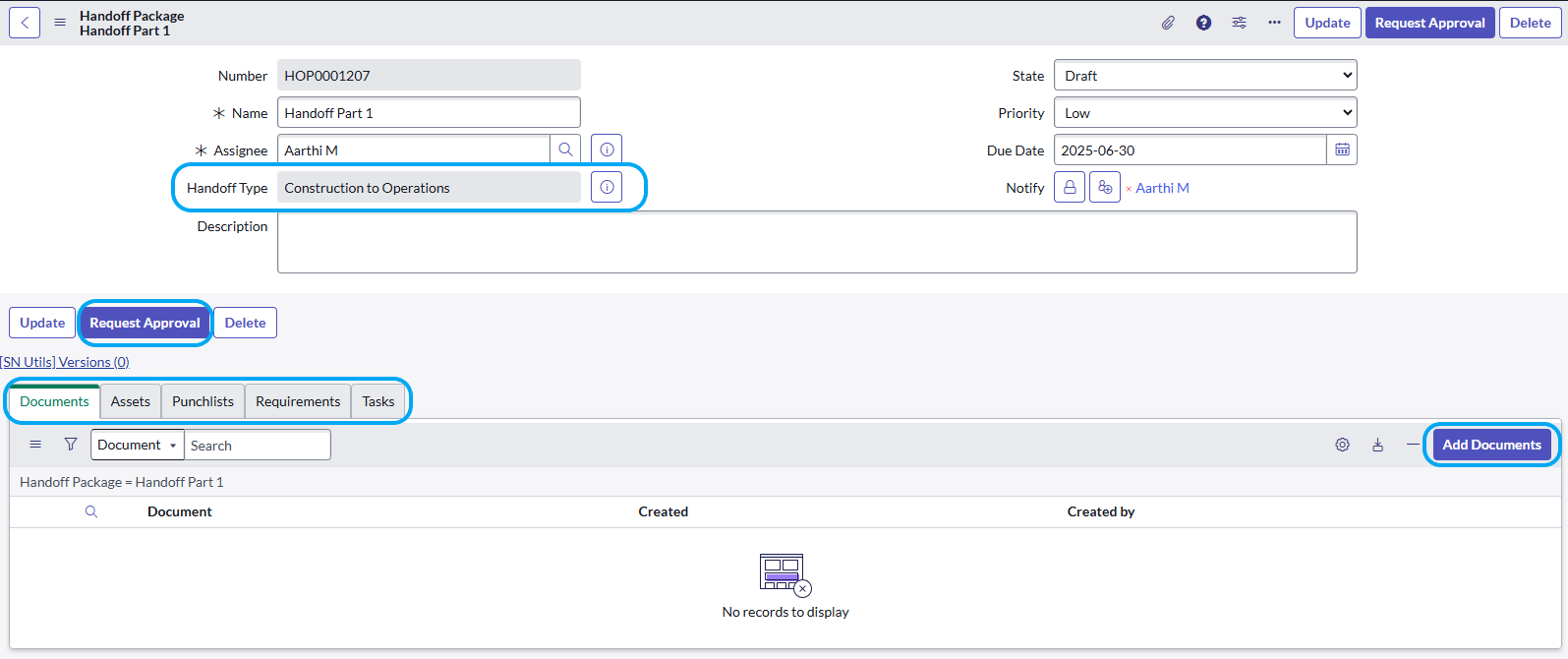
Task: Click the list filter funnel icon
Action: (71, 445)
